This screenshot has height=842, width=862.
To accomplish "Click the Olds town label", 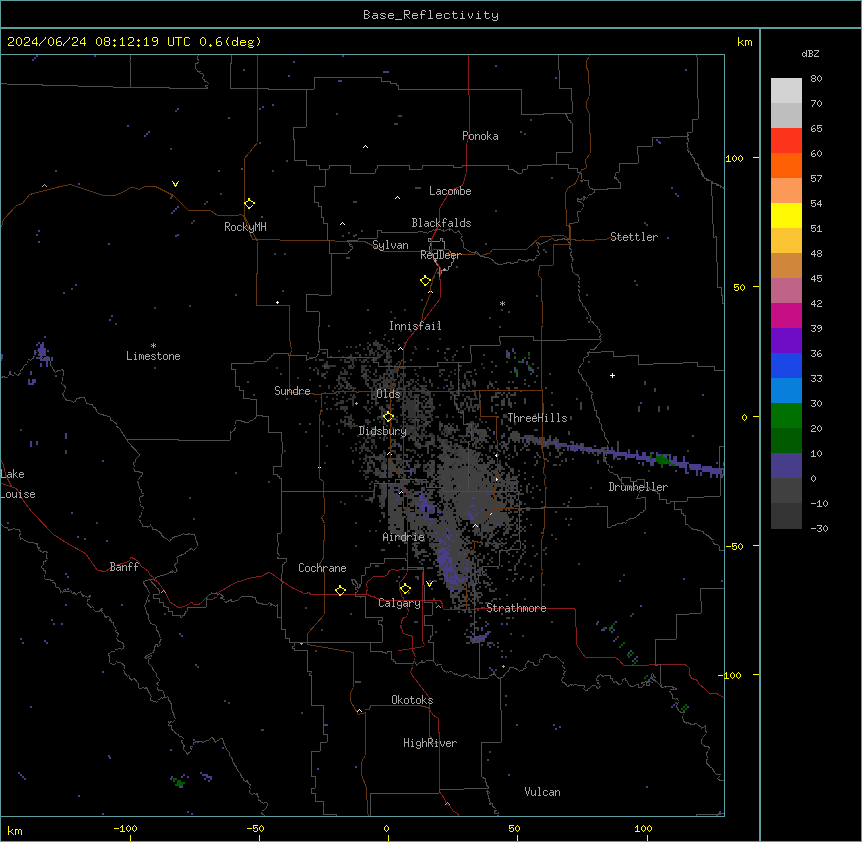I will tap(388, 394).
